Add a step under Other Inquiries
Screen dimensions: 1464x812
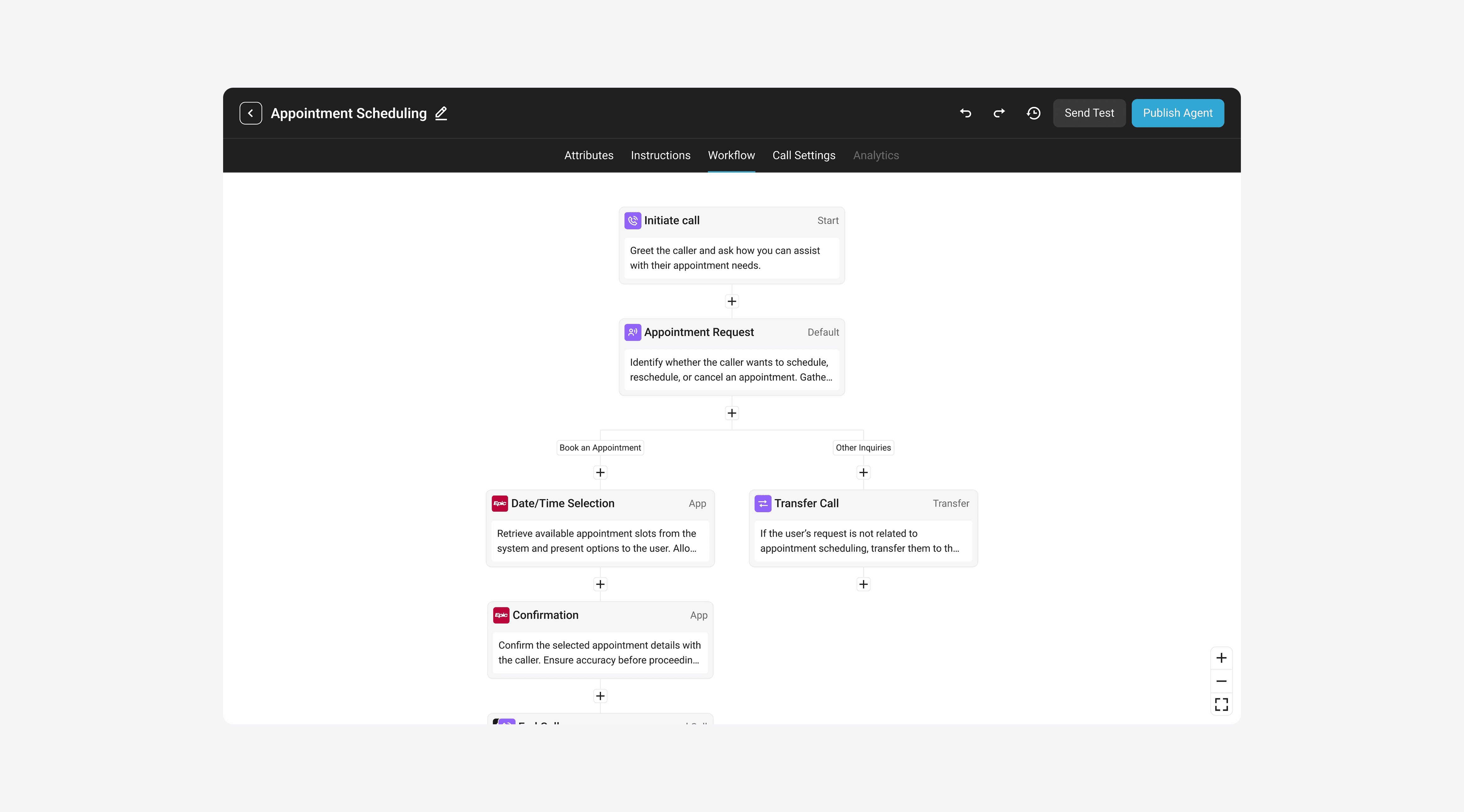(x=863, y=473)
